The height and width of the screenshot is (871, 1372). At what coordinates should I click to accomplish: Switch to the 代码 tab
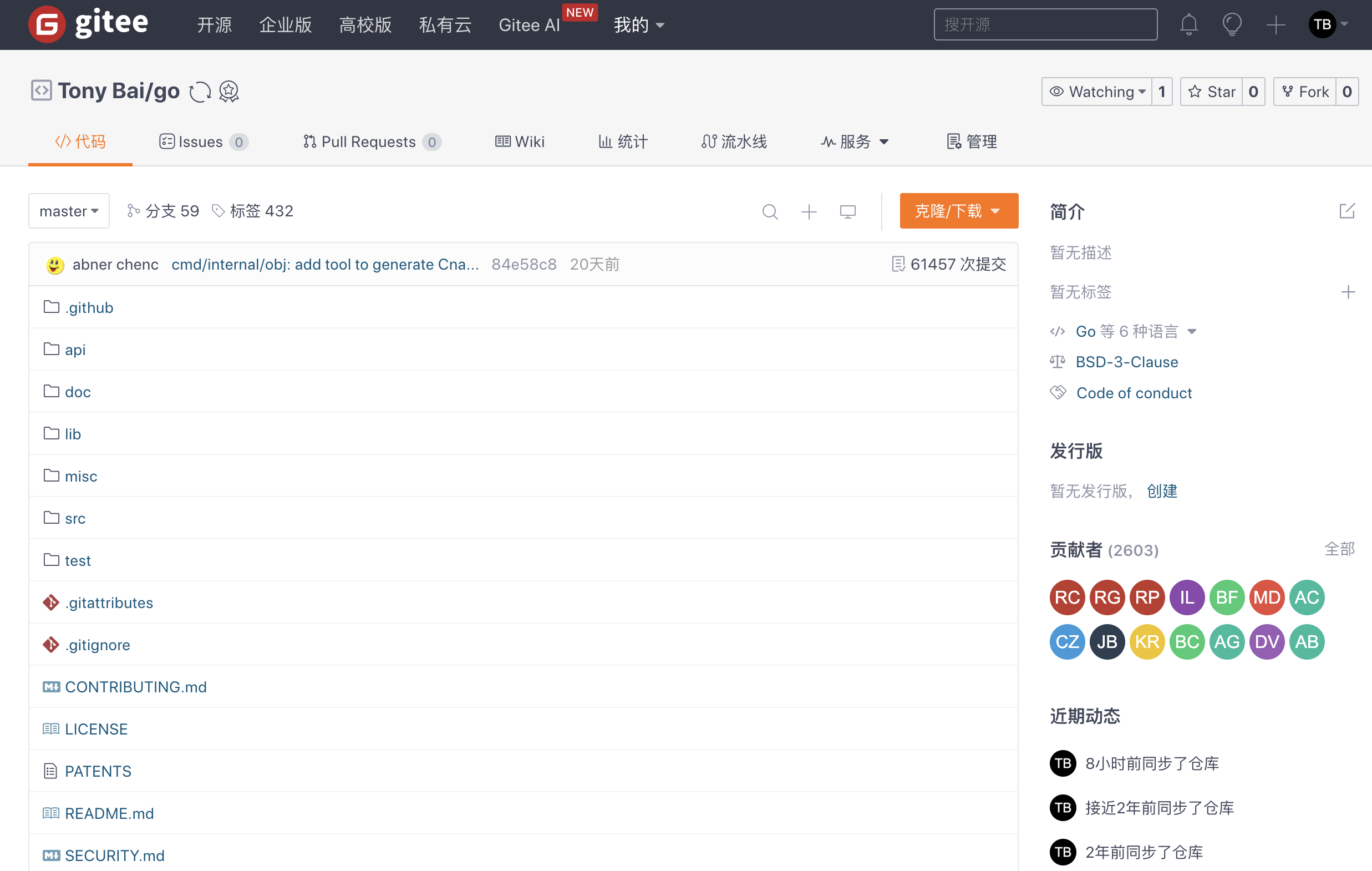pos(80,141)
